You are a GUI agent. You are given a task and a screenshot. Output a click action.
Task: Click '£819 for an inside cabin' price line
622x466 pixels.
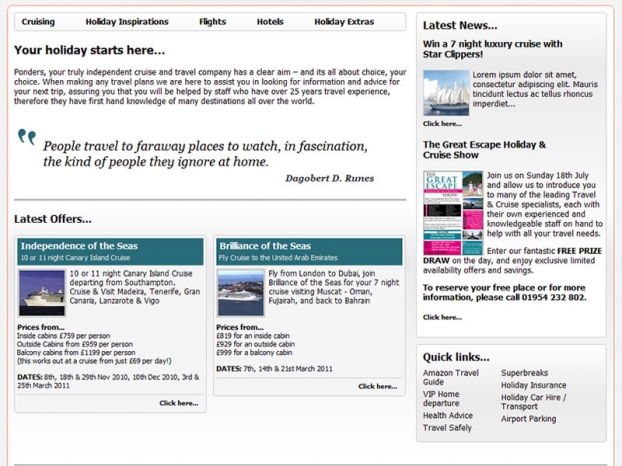point(253,336)
